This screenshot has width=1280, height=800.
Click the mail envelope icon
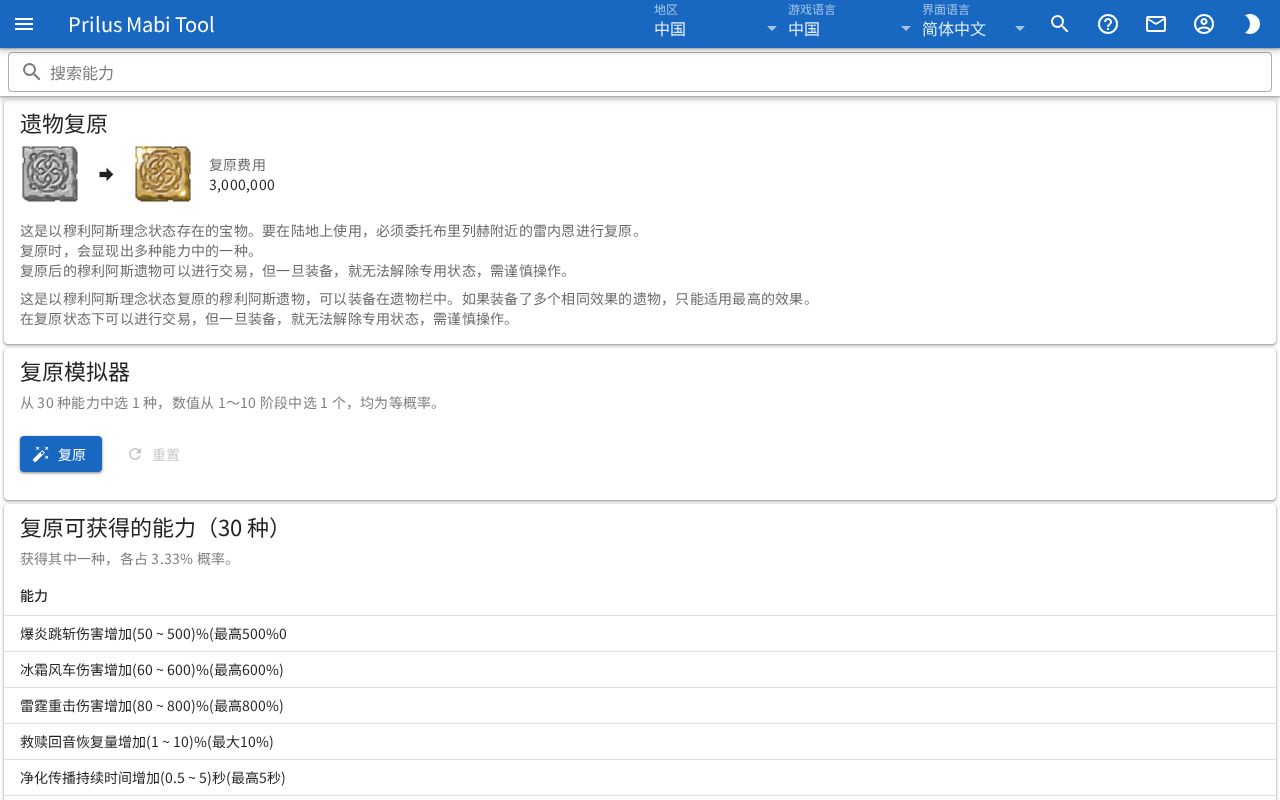pos(1156,24)
